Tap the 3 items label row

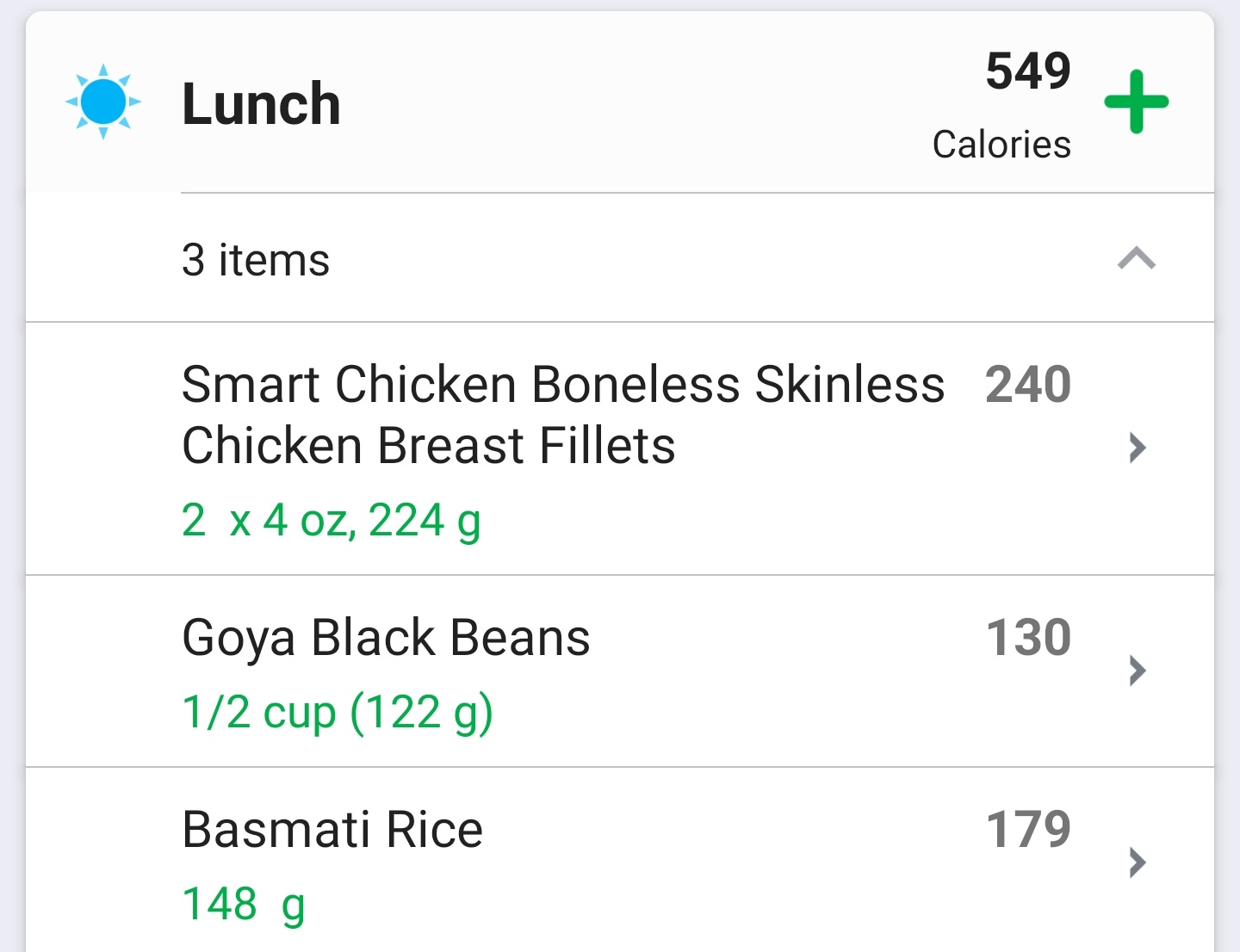coord(255,258)
